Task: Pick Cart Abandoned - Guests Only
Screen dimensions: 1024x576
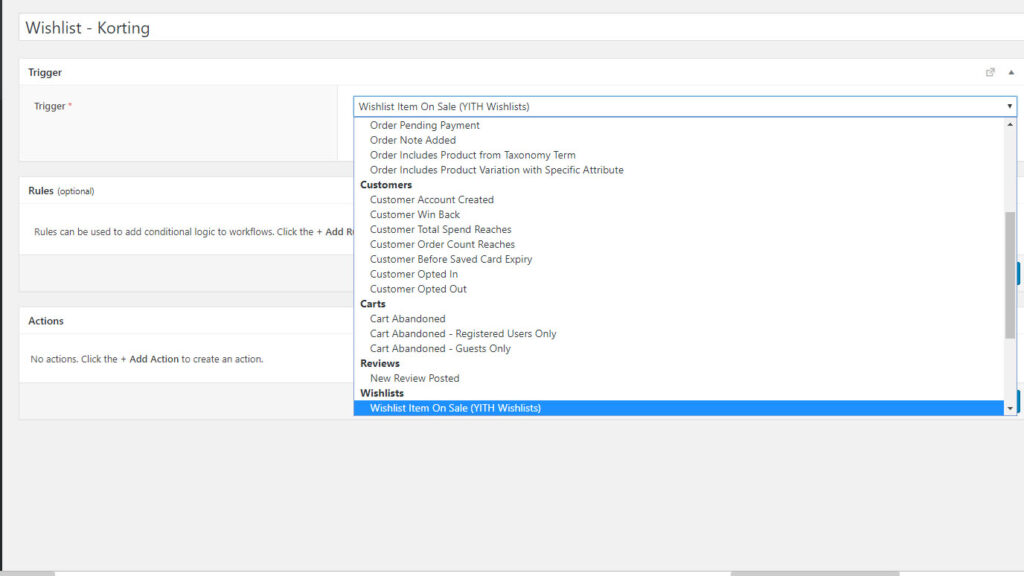Action: tap(440, 349)
